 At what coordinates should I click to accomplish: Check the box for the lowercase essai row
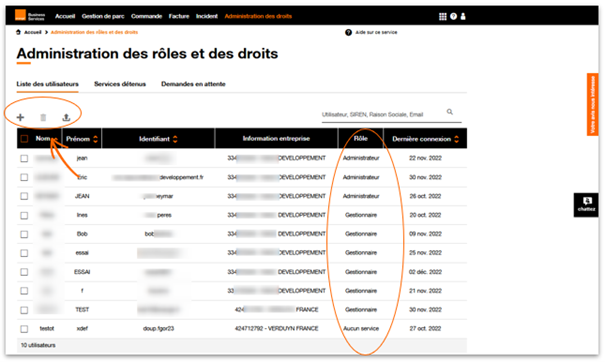(x=24, y=253)
